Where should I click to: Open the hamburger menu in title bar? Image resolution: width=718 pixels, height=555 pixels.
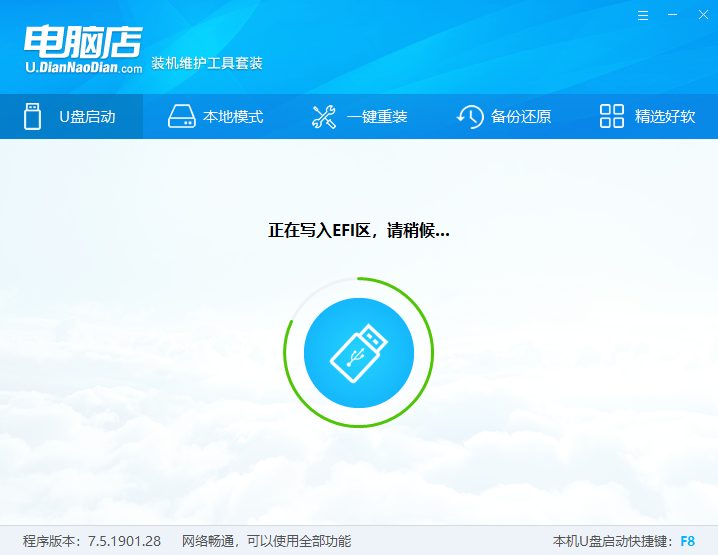coord(643,17)
